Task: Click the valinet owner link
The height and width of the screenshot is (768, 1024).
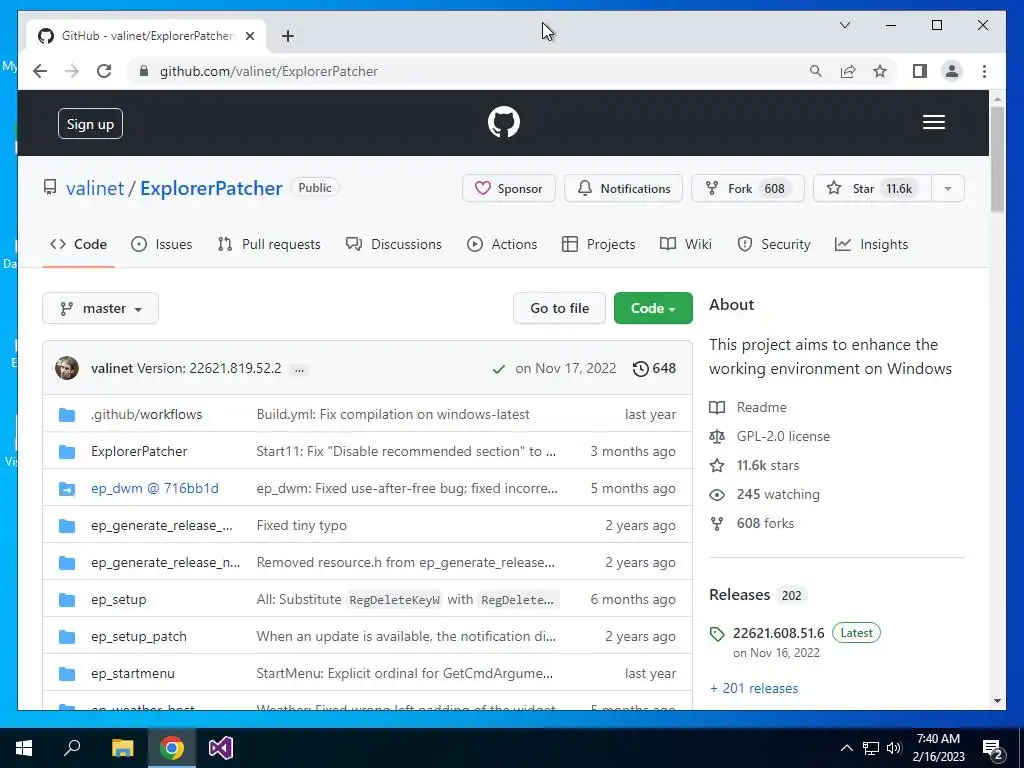Action: (x=95, y=188)
